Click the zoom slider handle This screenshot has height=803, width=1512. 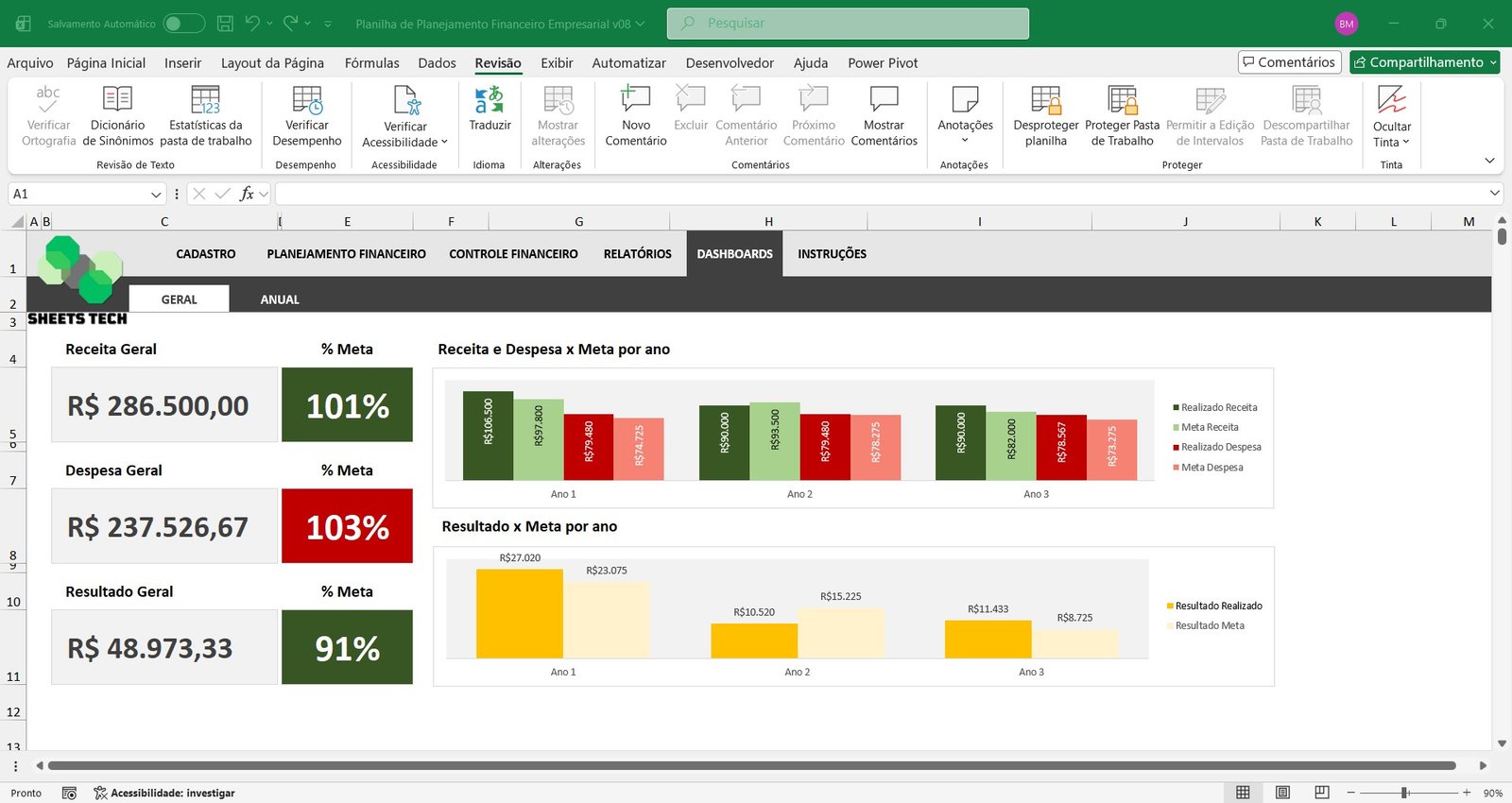coord(1405,793)
